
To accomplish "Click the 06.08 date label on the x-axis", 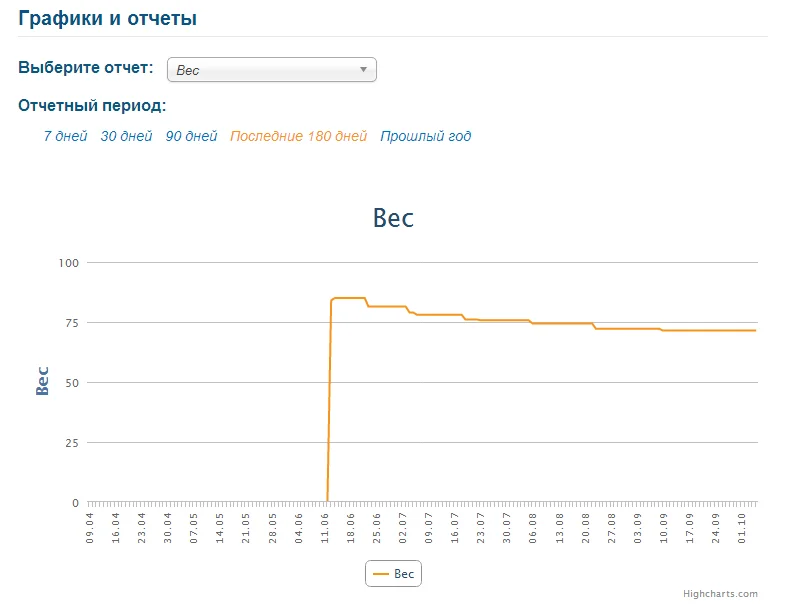I will click(532, 525).
